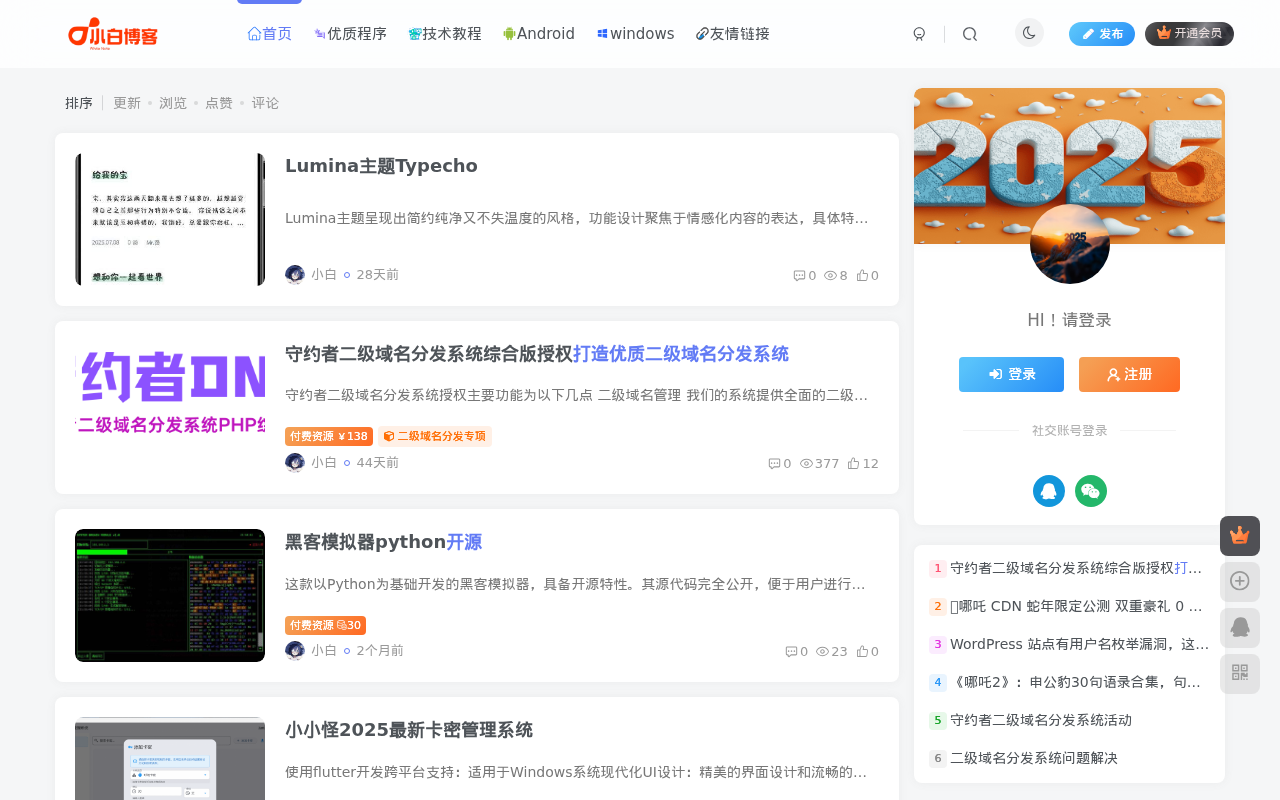
Task: Show the floating QR code icon
Action: (x=1239, y=673)
